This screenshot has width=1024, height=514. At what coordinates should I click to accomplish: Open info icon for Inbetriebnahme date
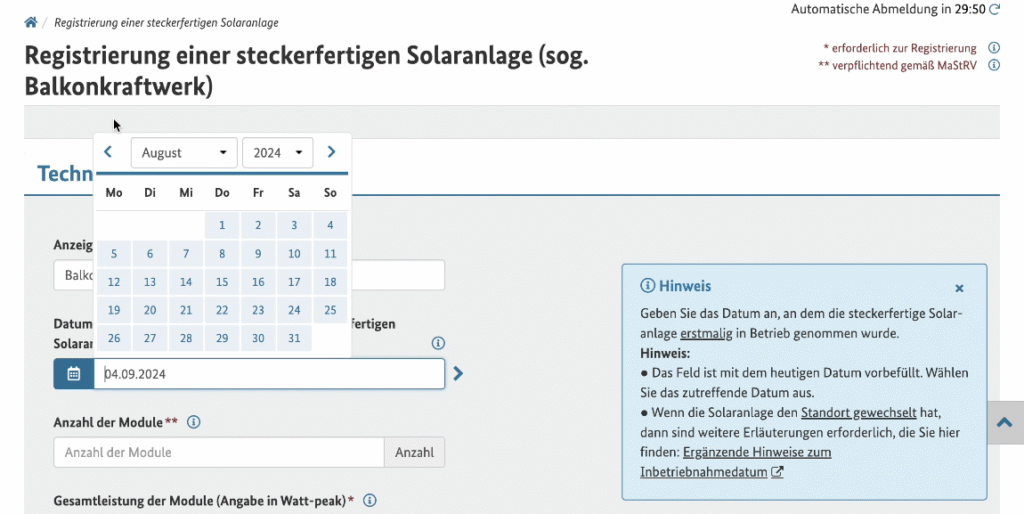pyautogui.click(x=438, y=343)
